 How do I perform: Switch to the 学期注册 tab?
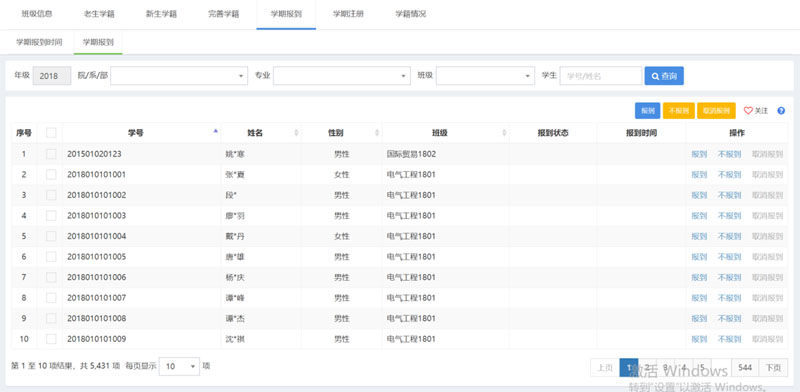pyautogui.click(x=348, y=14)
